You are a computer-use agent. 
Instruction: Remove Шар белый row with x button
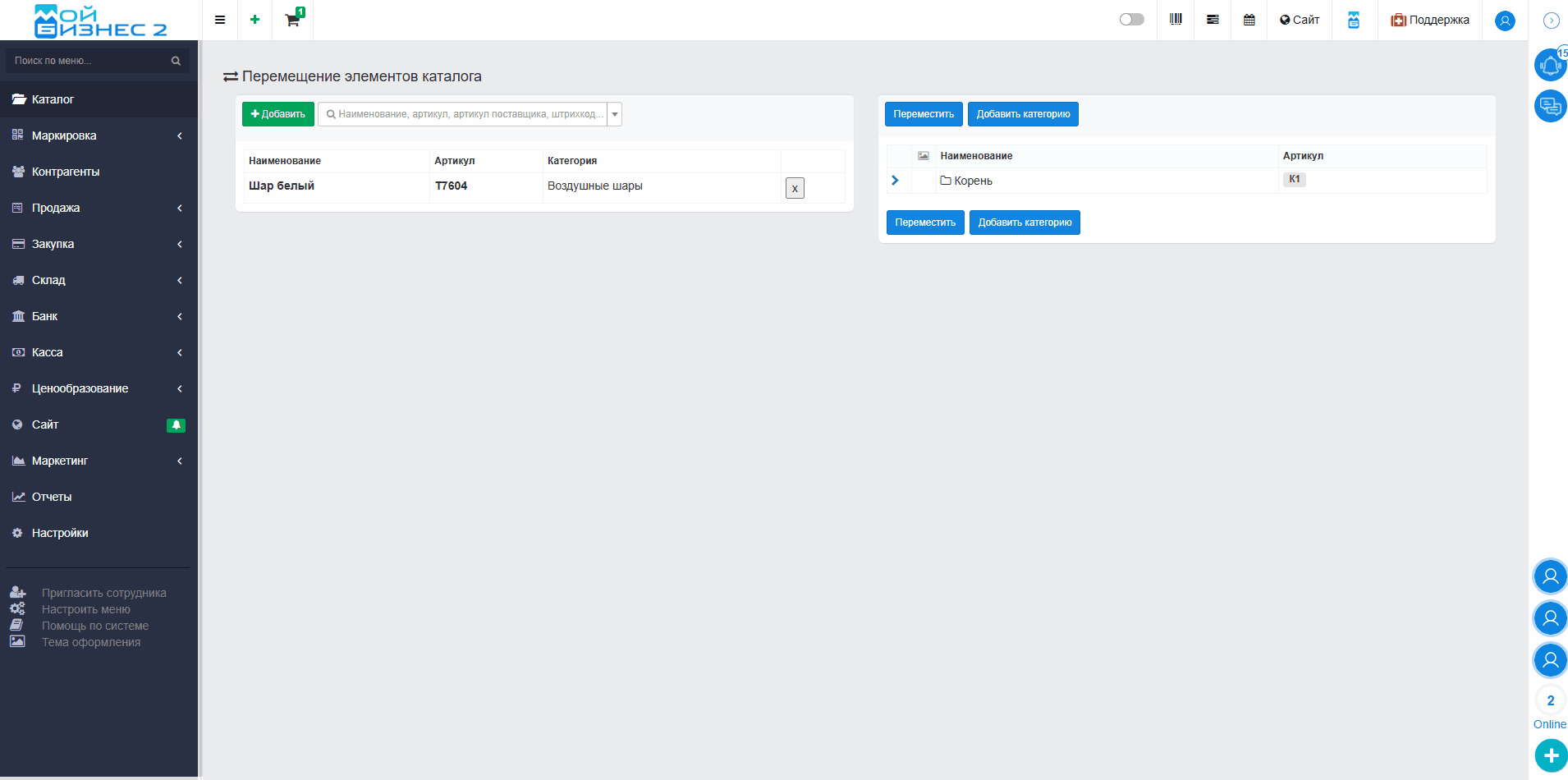click(x=794, y=188)
